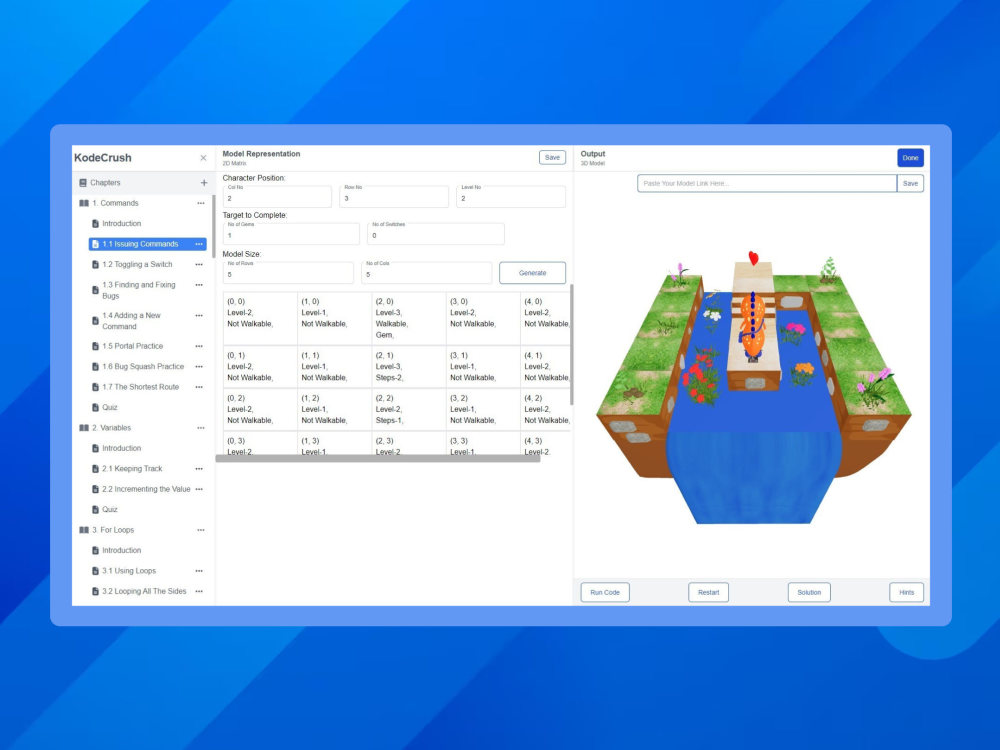The image size is (1000, 750).
Task: Click the matrix vertical scrollbar
Action: pos(571,344)
